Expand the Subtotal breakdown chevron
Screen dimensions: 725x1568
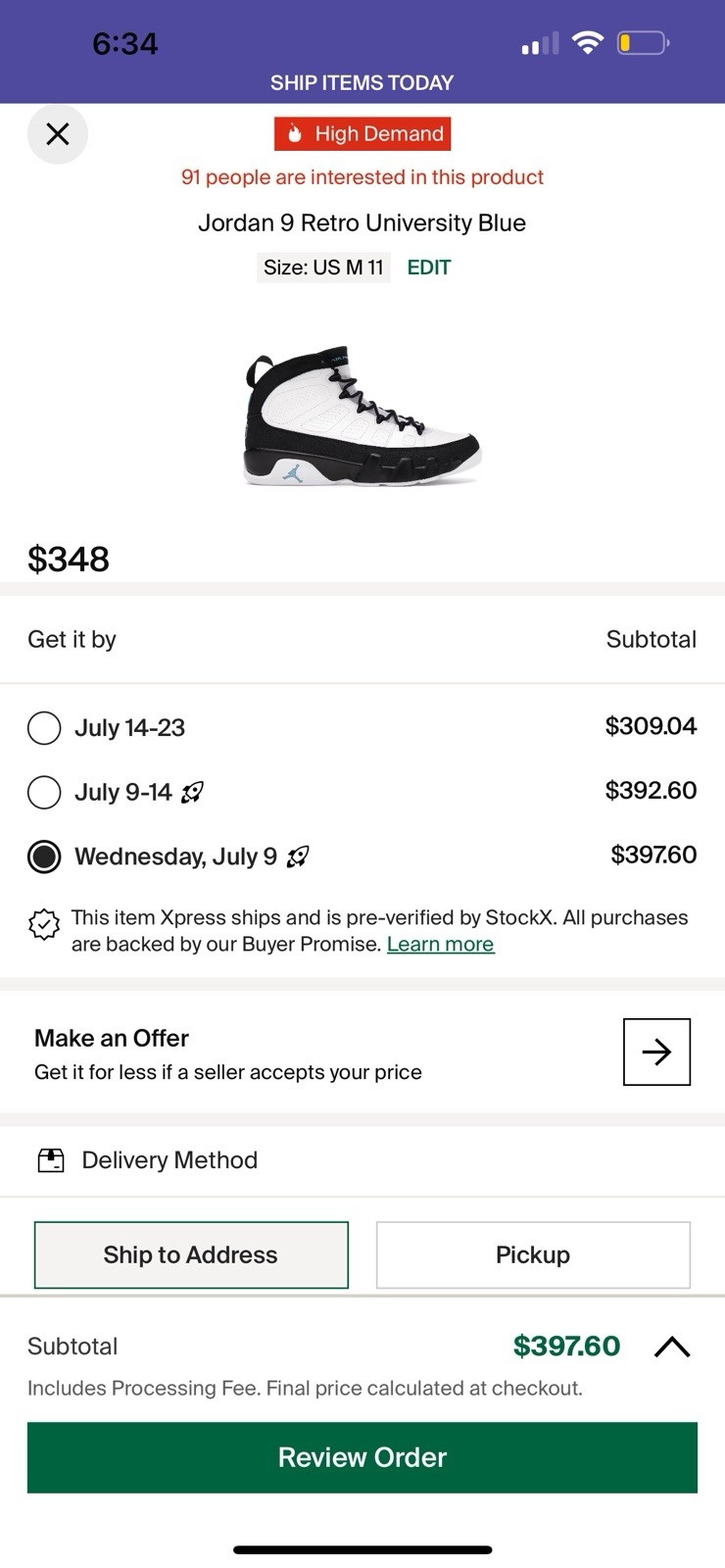coord(672,1347)
